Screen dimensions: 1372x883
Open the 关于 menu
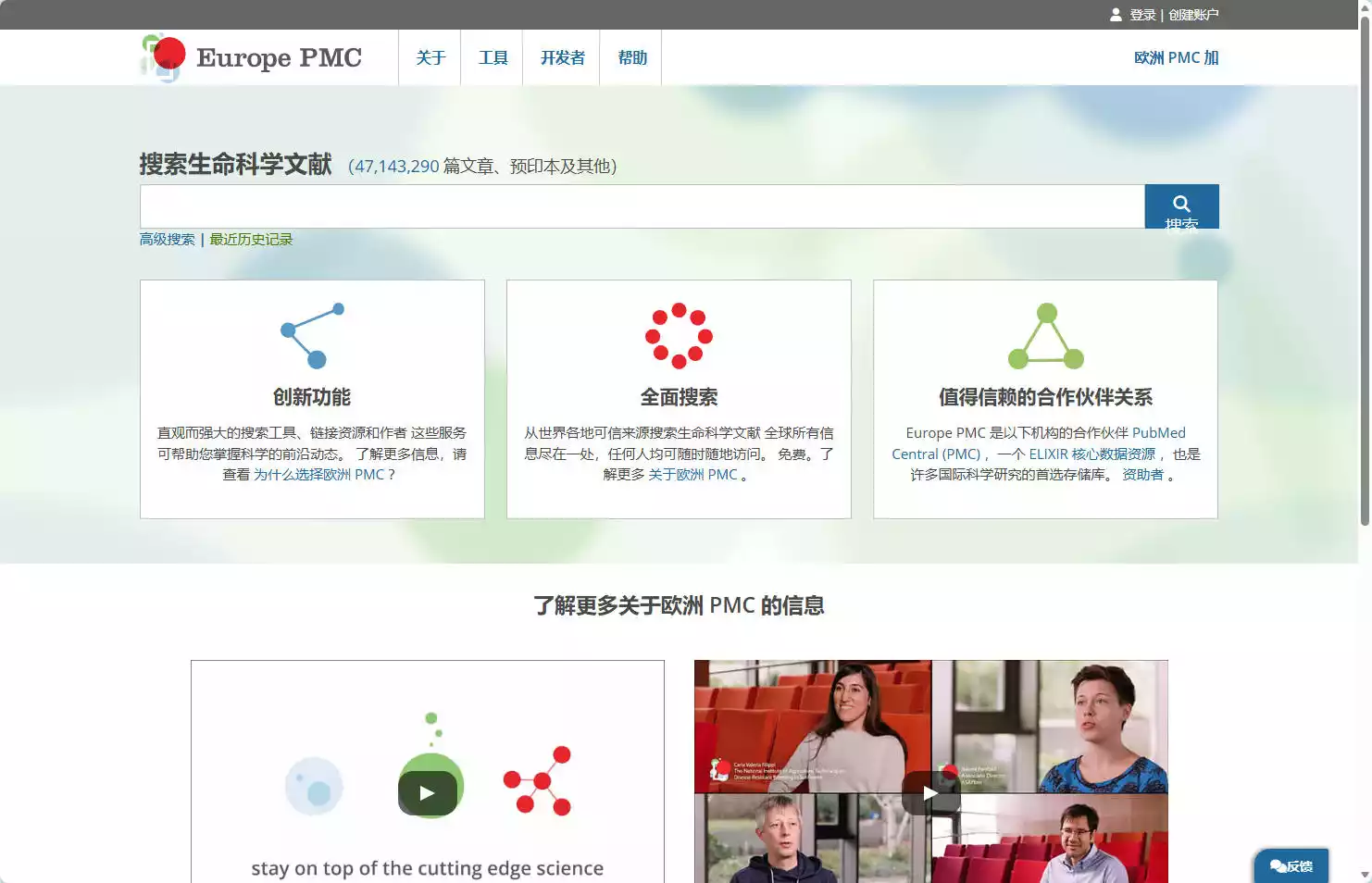(x=430, y=57)
